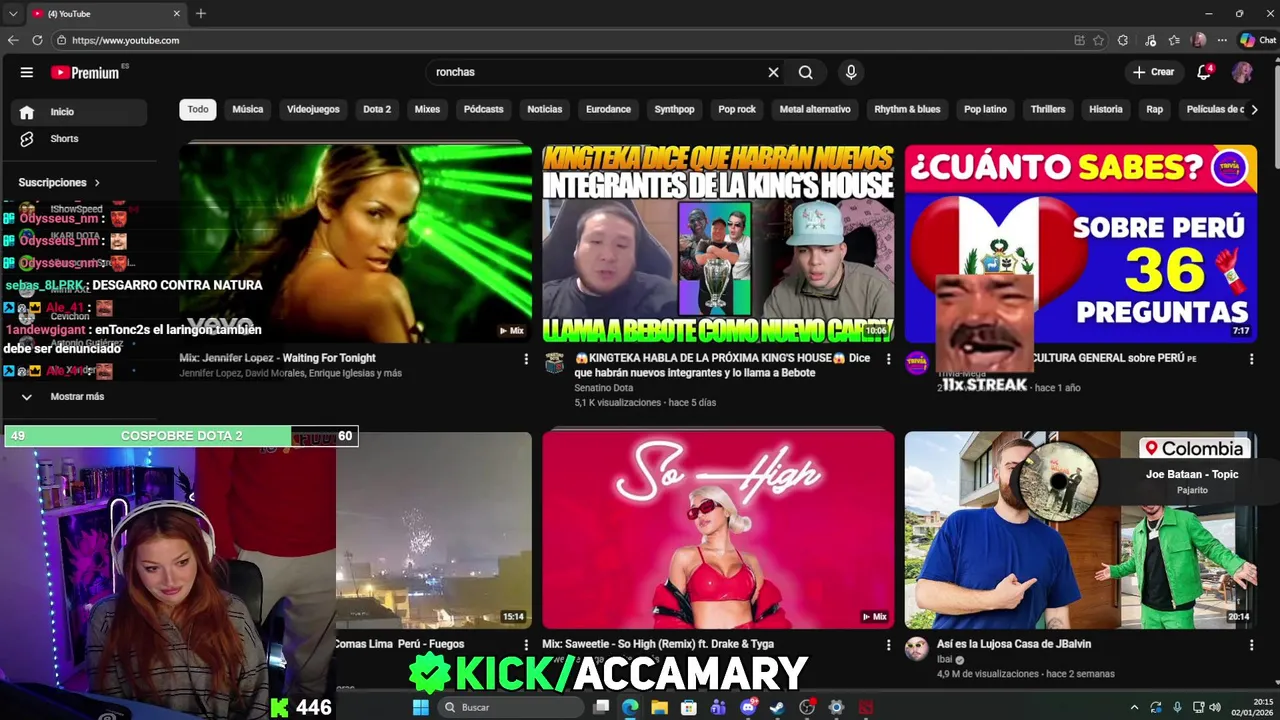Start voice search with the microphone icon

(851, 72)
